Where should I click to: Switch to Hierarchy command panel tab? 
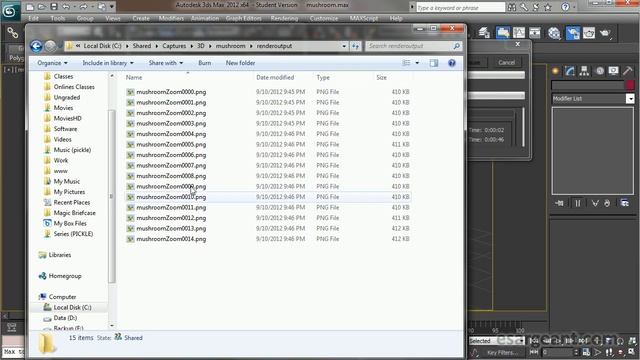[584, 71]
